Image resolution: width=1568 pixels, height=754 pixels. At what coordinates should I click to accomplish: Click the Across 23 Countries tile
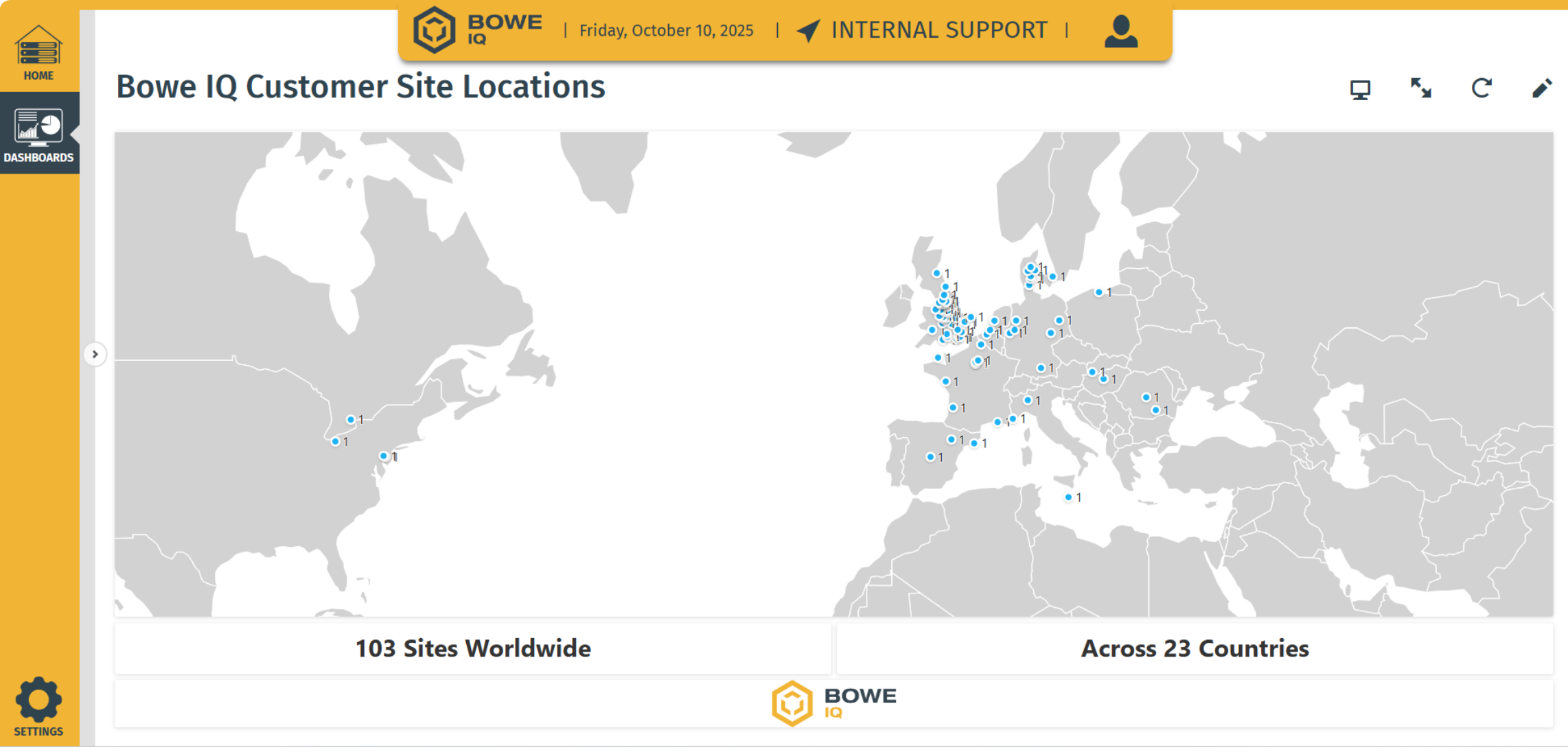pyautogui.click(x=1195, y=648)
